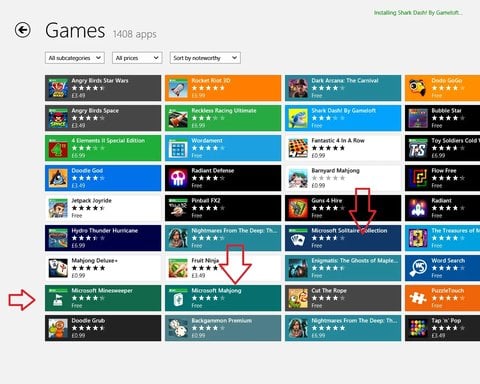Click the Guns 4 Hire icon
Viewport: 480px width, 384px height.
[298, 208]
